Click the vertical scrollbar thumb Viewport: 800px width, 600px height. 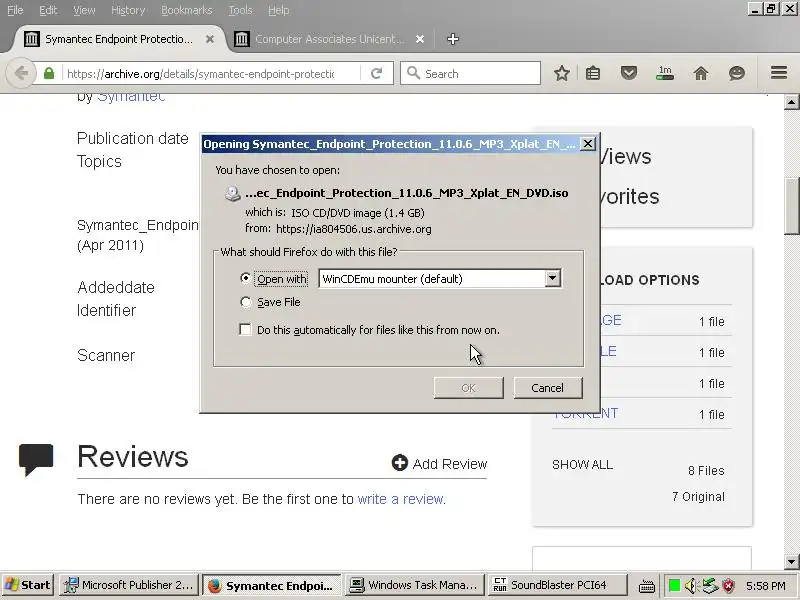coord(792,206)
